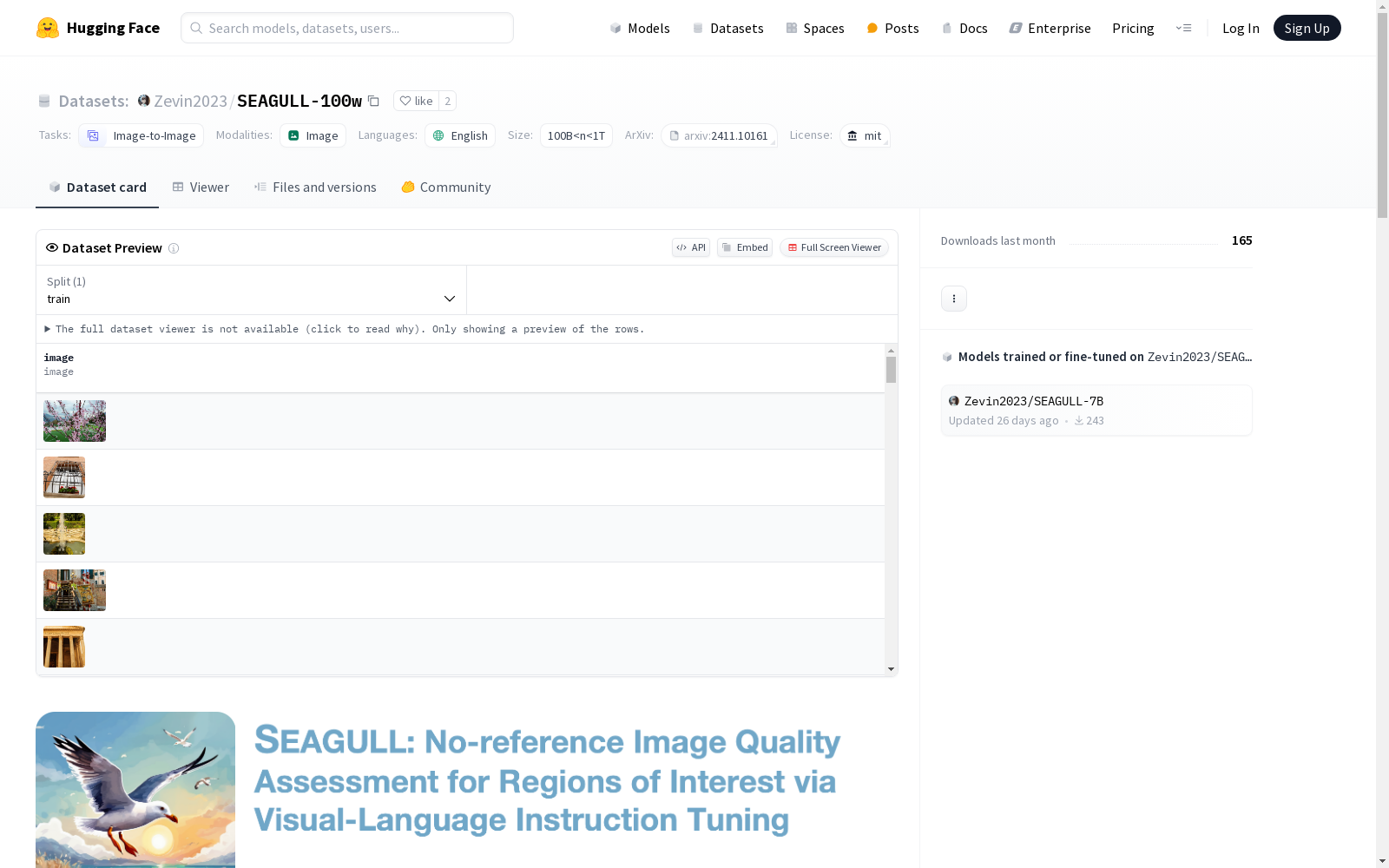Image resolution: width=1389 pixels, height=868 pixels.
Task: Visit the Pricing page
Action: [1133, 28]
